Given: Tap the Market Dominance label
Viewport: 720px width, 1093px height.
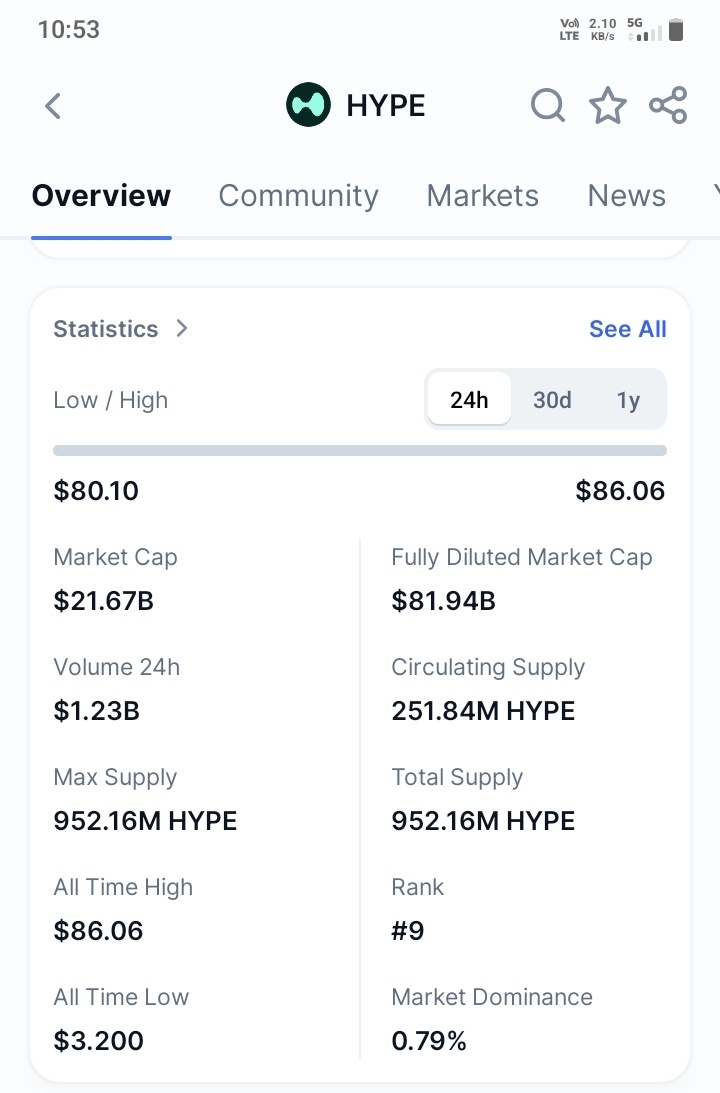Looking at the screenshot, I should pyautogui.click(x=492, y=997).
